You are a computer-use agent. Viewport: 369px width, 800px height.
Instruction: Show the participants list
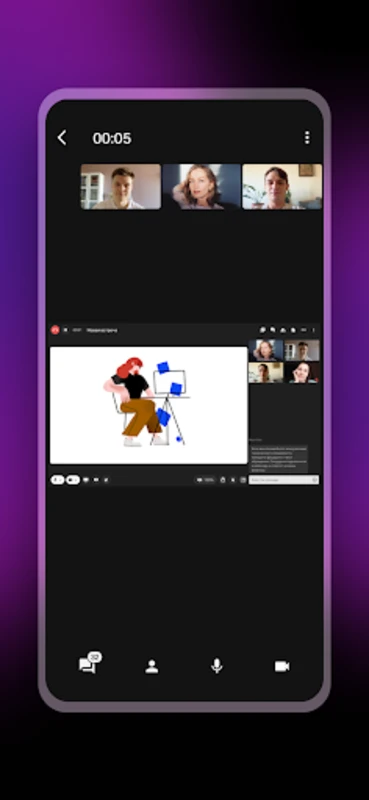(x=152, y=667)
